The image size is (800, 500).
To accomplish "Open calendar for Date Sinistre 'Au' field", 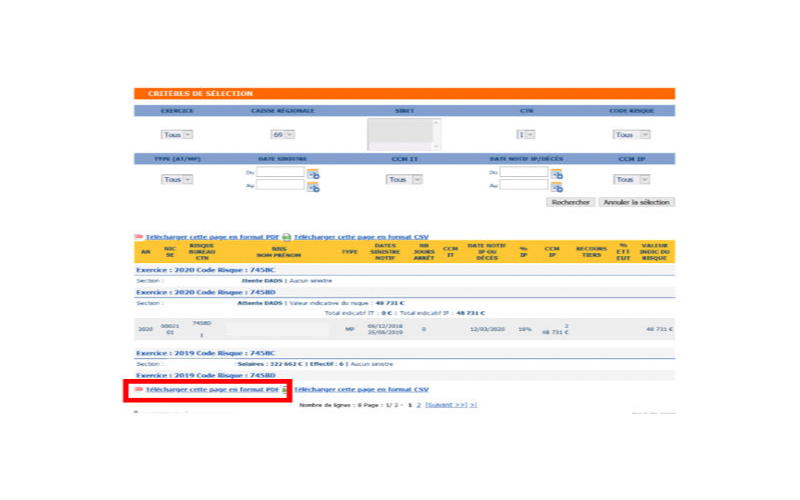I will (313, 188).
